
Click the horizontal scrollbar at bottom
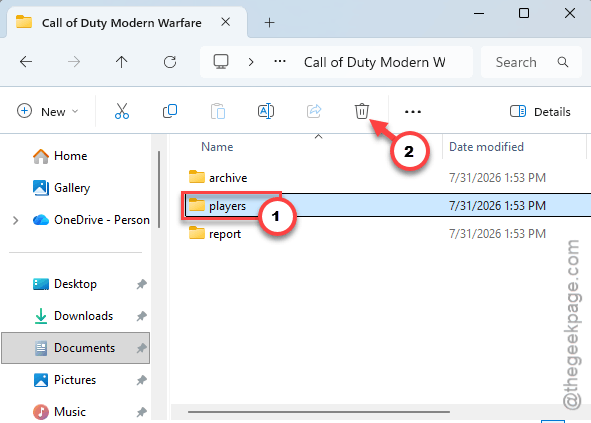pyautogui.click(x=319, y=412)
